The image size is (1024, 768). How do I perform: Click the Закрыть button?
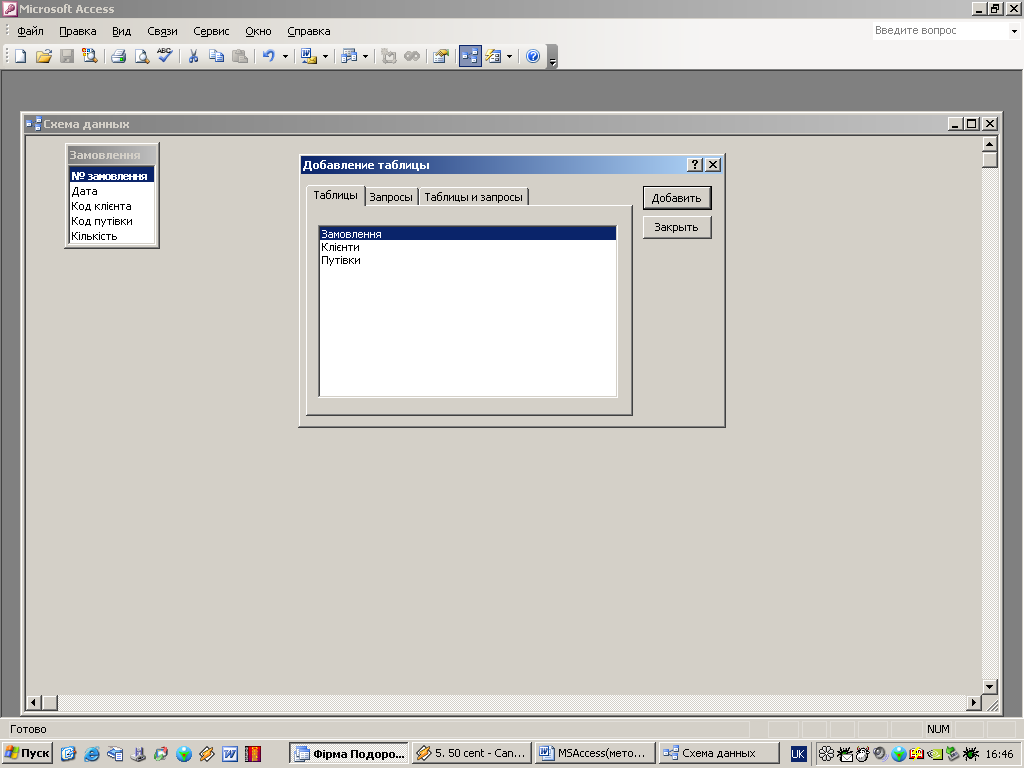[677, 227]
